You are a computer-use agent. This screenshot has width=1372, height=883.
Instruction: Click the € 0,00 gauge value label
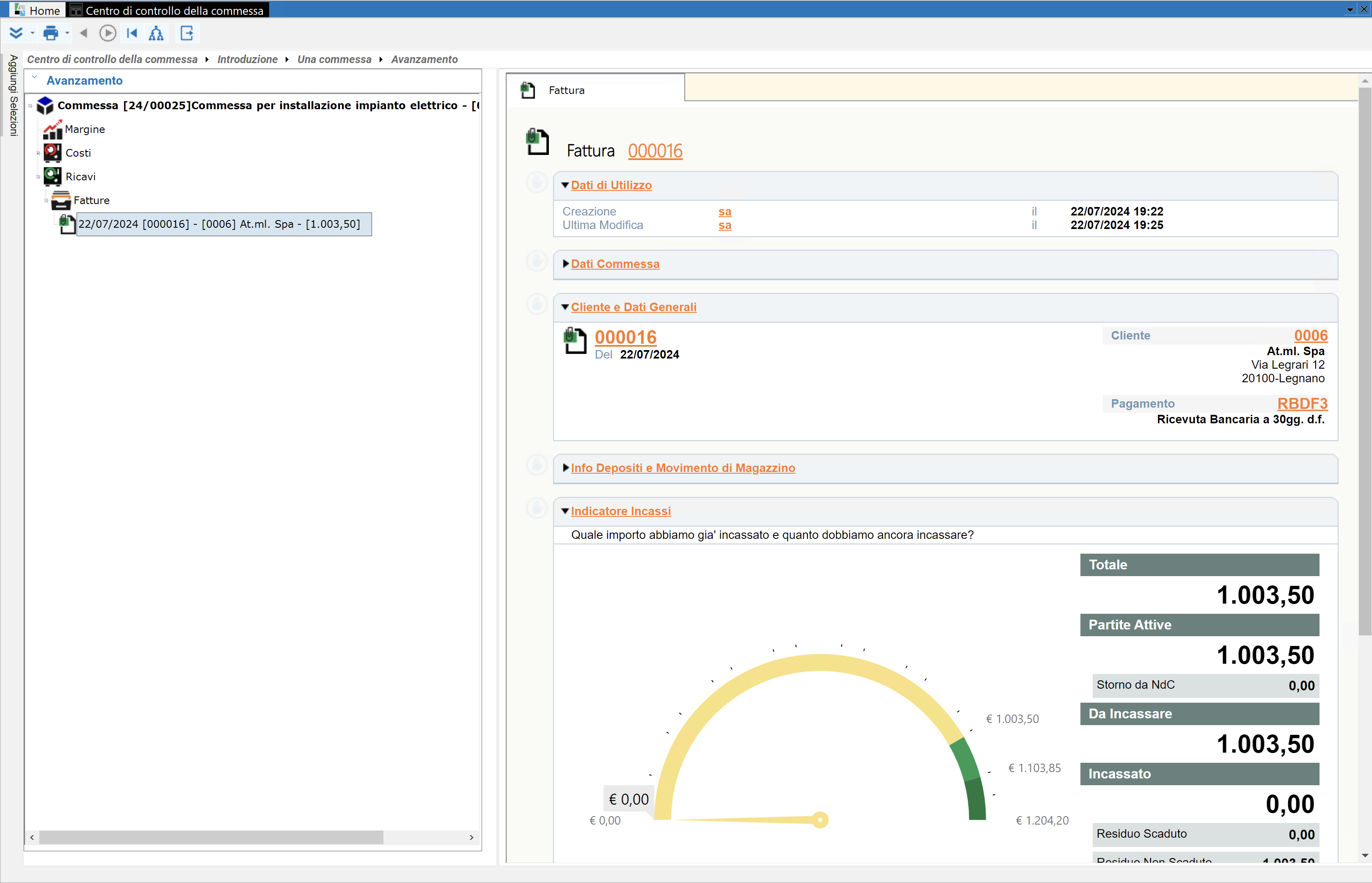point(629,799)
